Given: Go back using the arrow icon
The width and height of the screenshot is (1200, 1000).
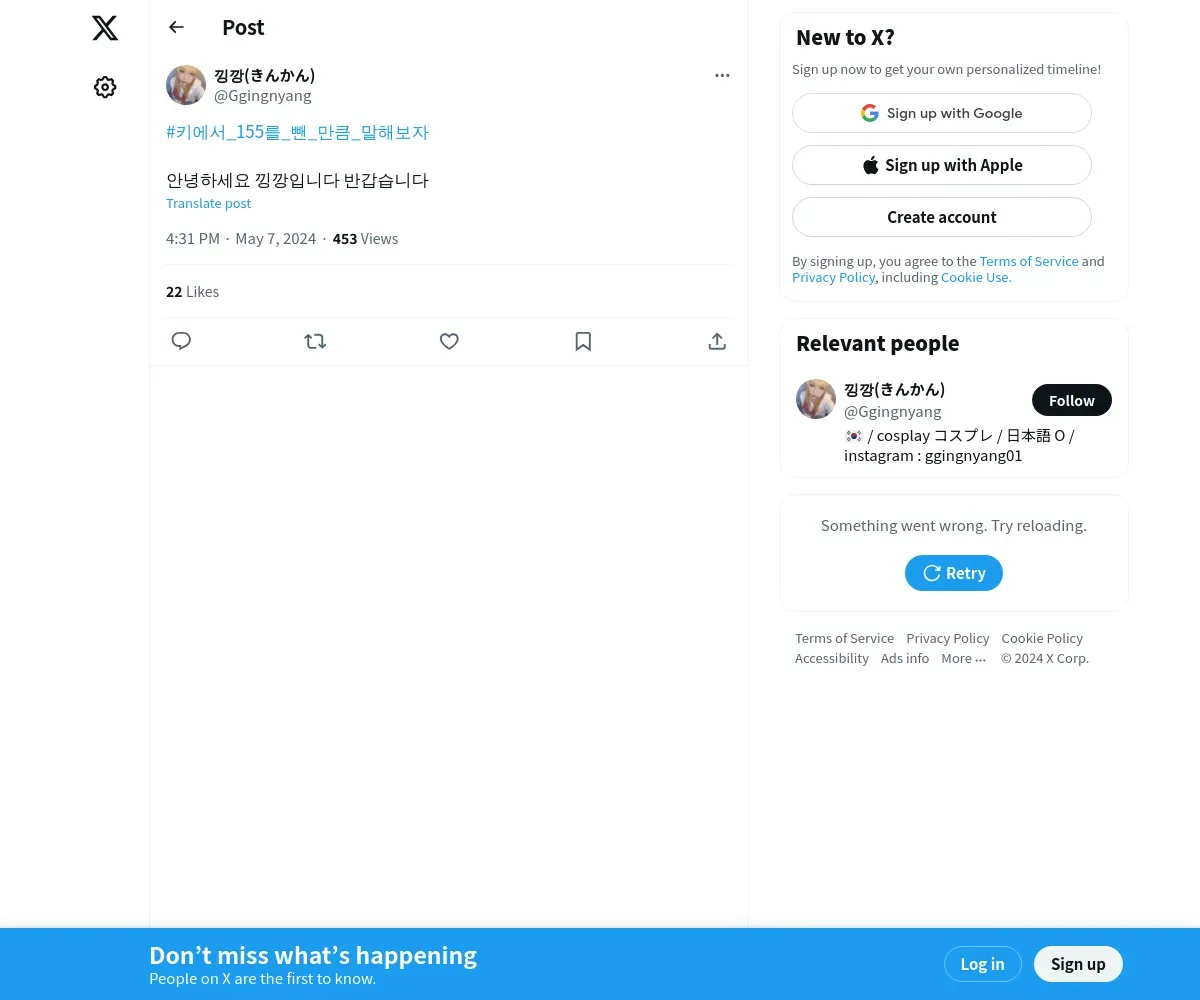Looking at the screenshot, I should (x=177, y=27).
